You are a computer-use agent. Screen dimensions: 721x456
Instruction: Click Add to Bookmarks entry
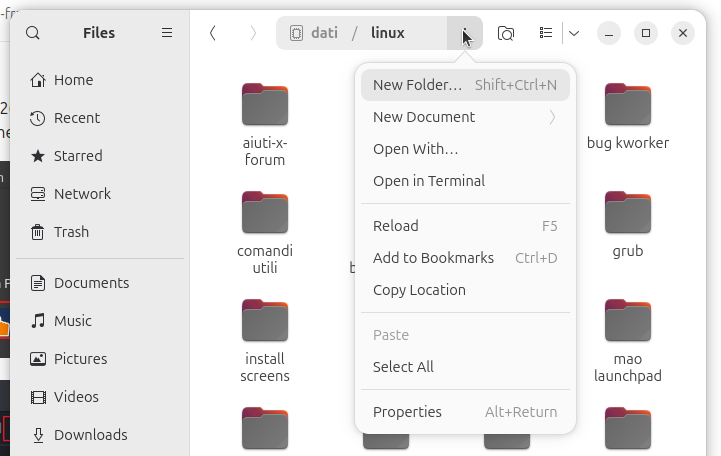pyautogui.click(x=433, y=258)
